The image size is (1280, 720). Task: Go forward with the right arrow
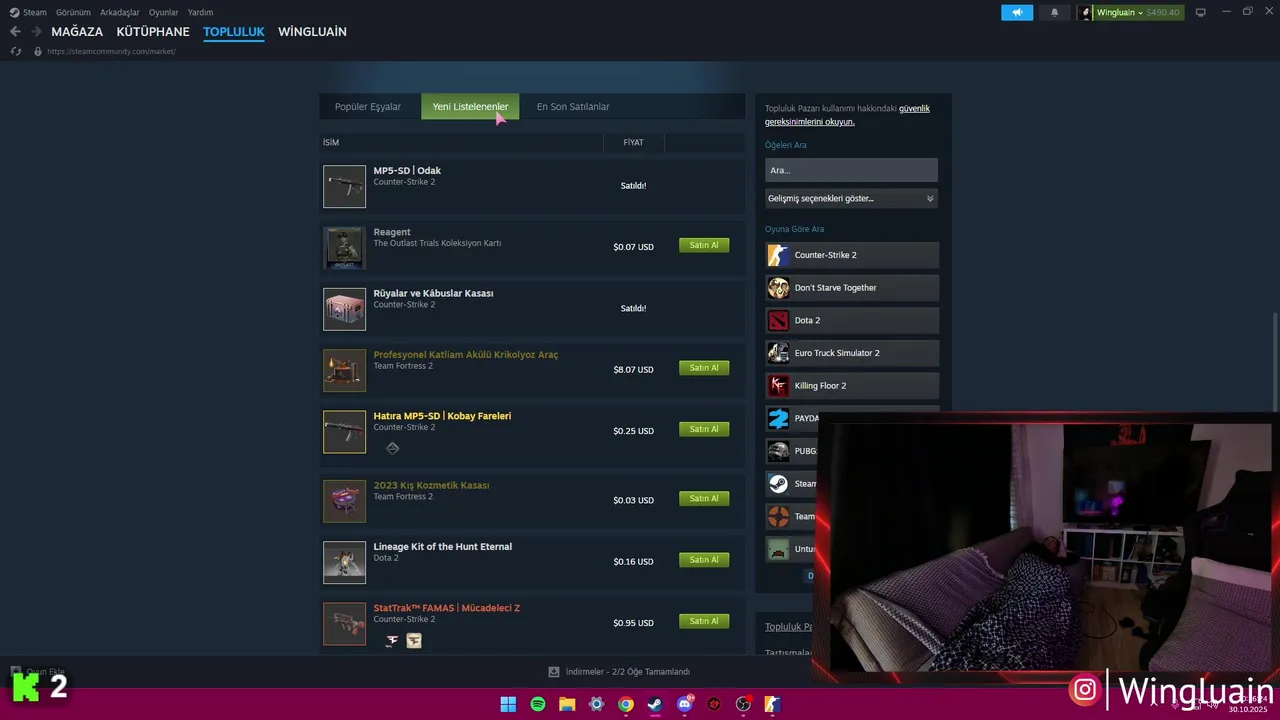pos(37,32)
